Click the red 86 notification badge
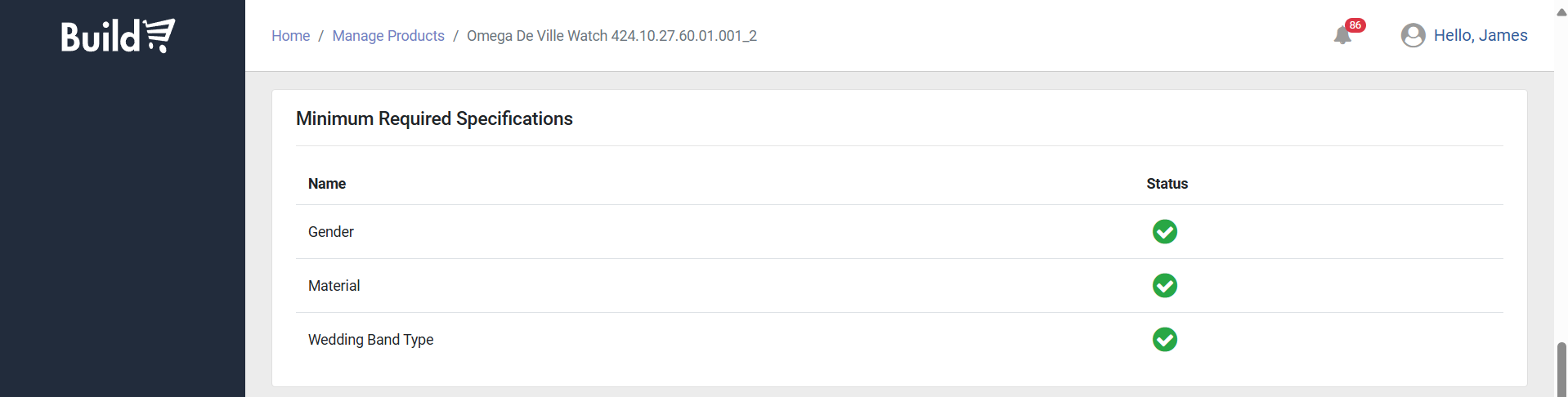Screen dimensions: 1568x397 (x=1355, y=25)
